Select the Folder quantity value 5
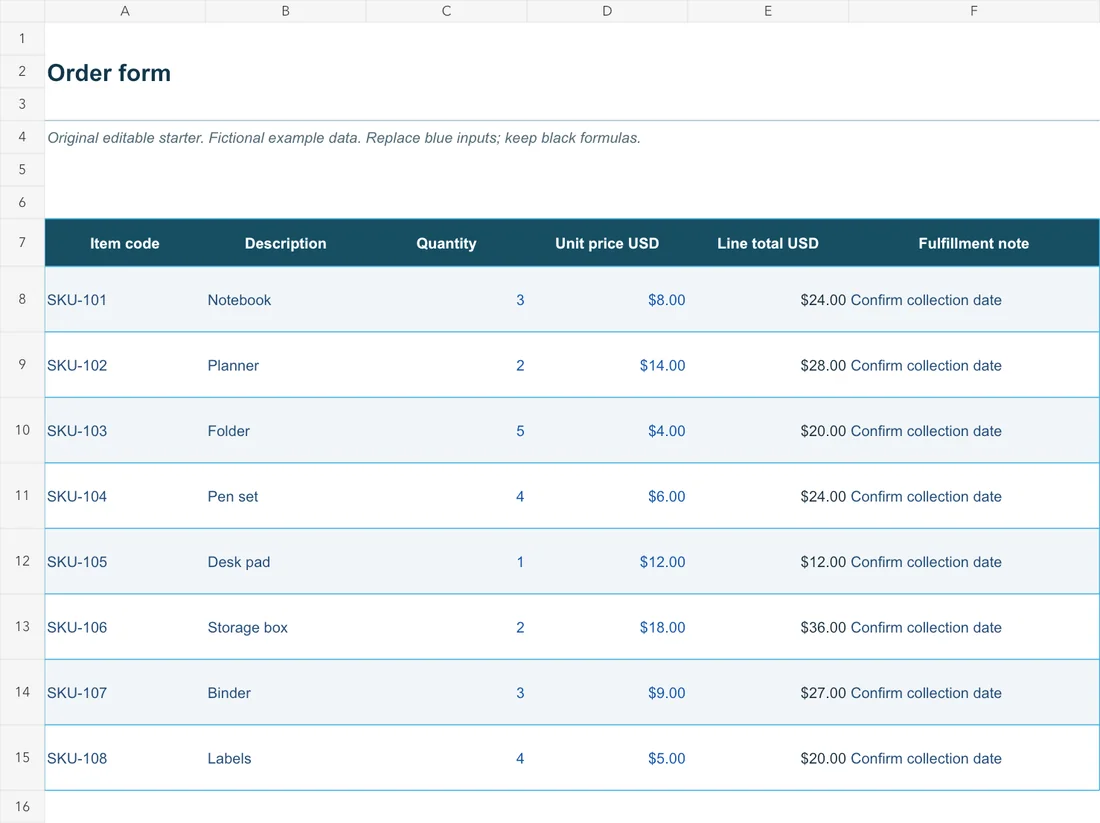The width and height of the screenshot is (1100, 823). [446, 431]
